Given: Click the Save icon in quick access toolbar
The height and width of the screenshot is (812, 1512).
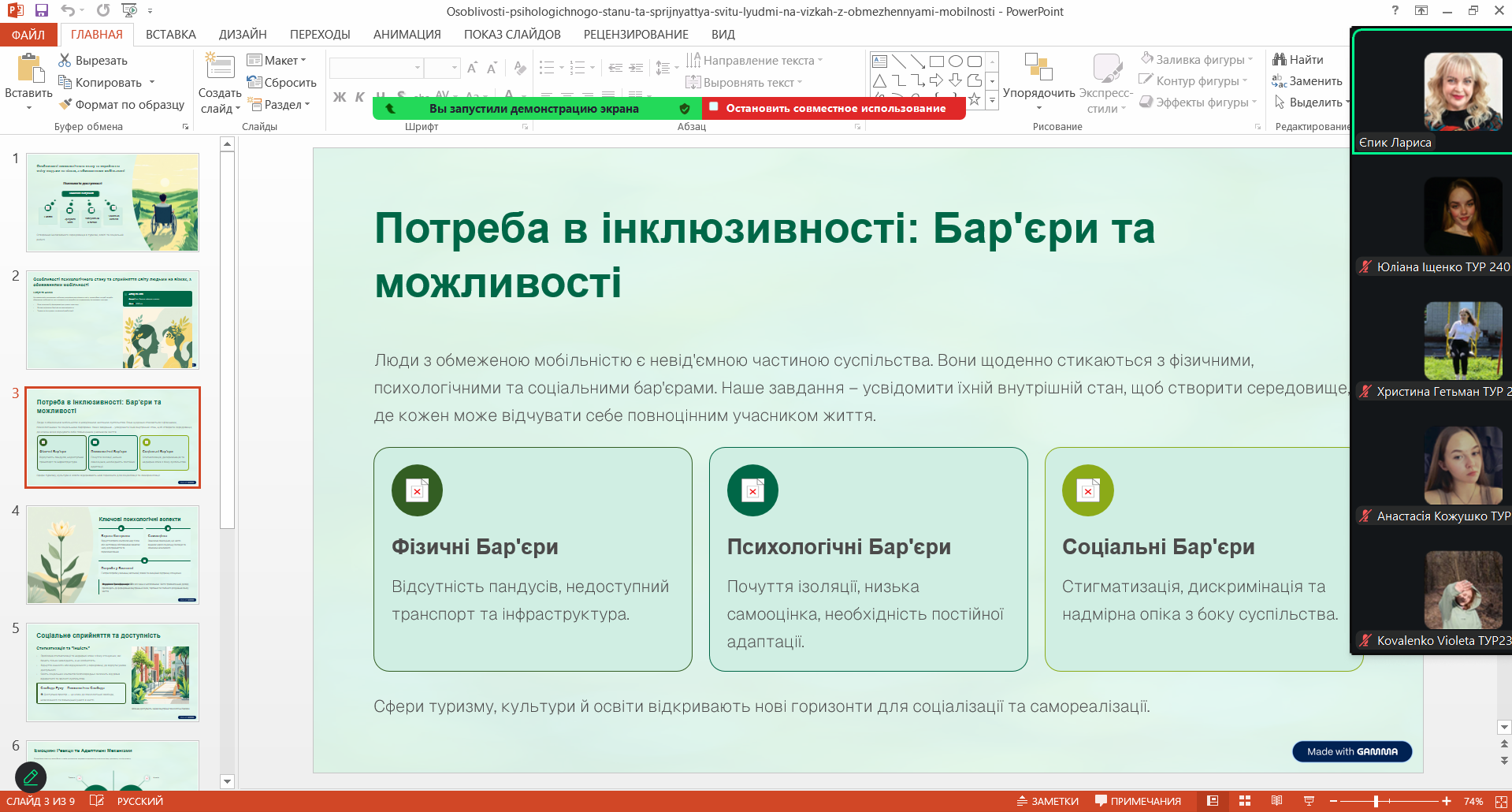Looking at the screenshot, I should click(42, 10).
